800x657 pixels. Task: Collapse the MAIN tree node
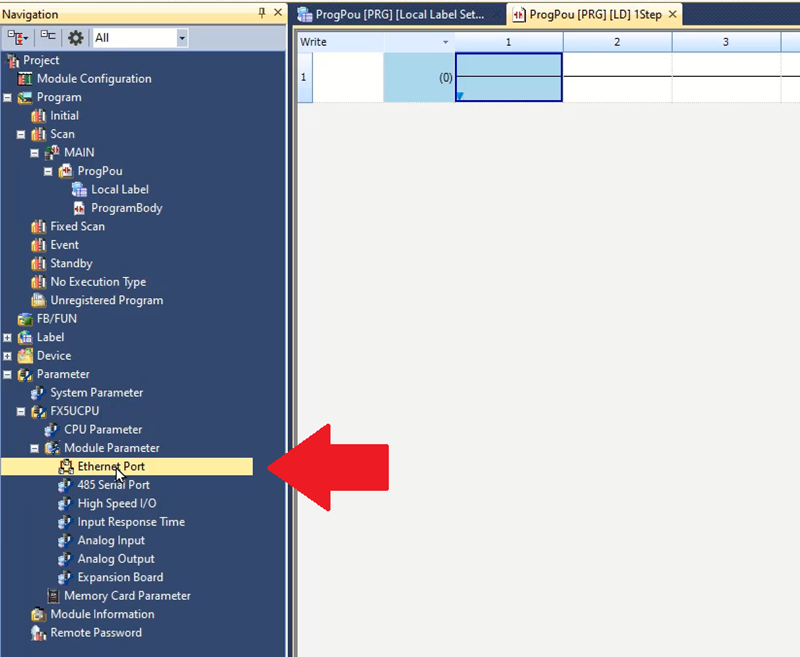[x=34, y=153]
